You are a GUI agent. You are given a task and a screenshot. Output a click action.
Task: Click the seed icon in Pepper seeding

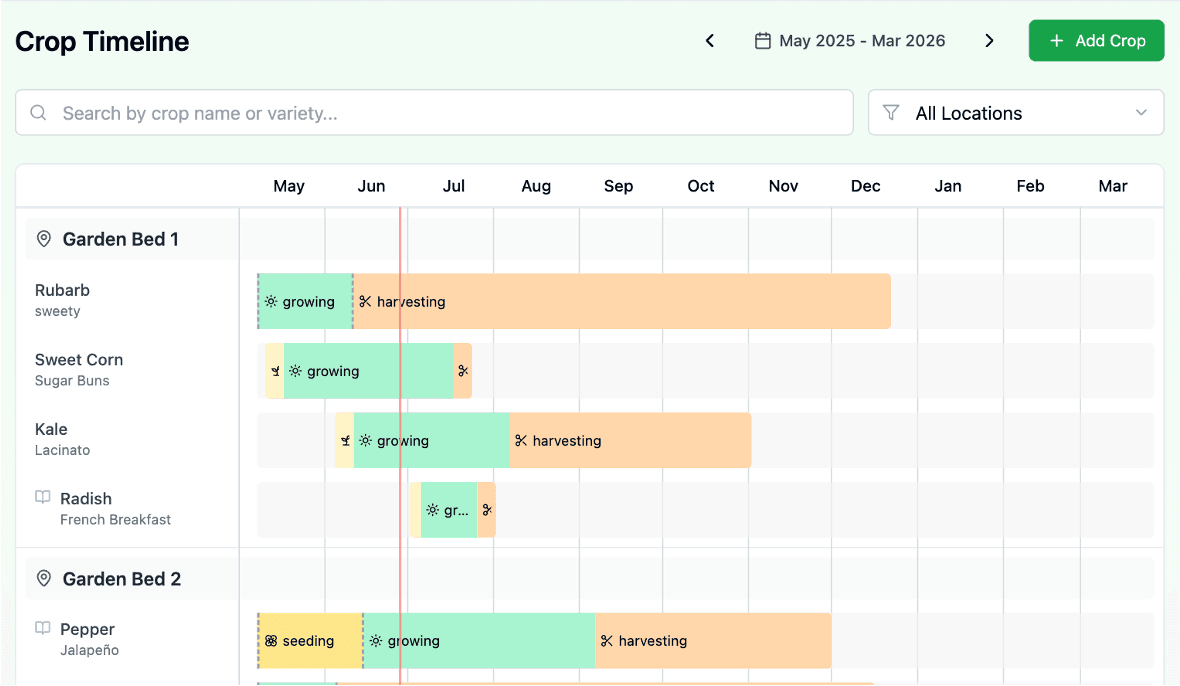pyautogui.click(x=271, y=641)
